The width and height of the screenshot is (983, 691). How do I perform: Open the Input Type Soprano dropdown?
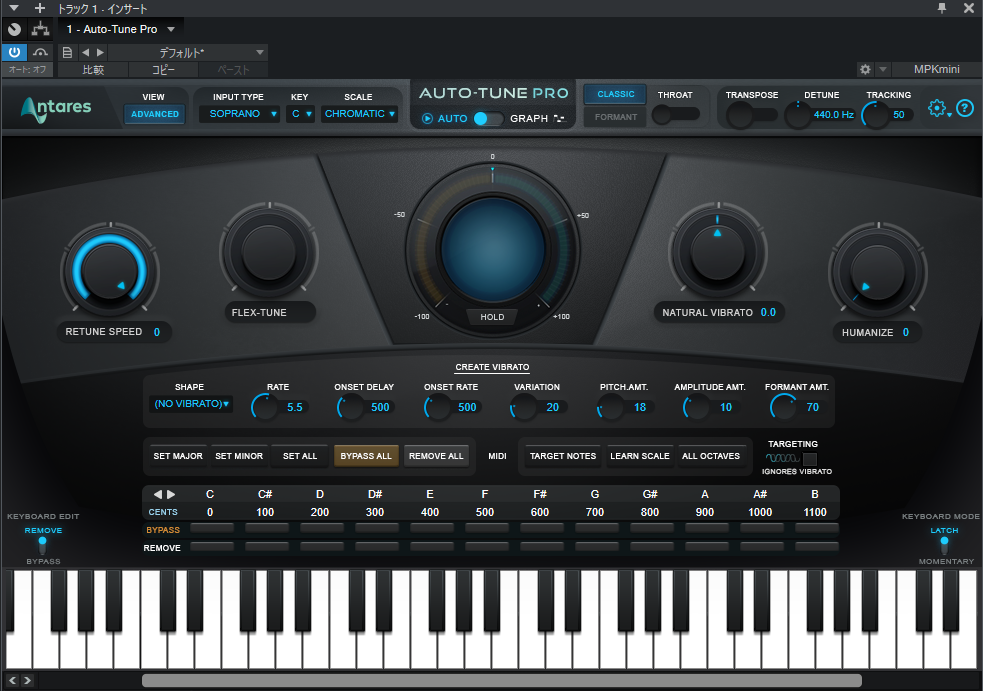tap(239, 113)
